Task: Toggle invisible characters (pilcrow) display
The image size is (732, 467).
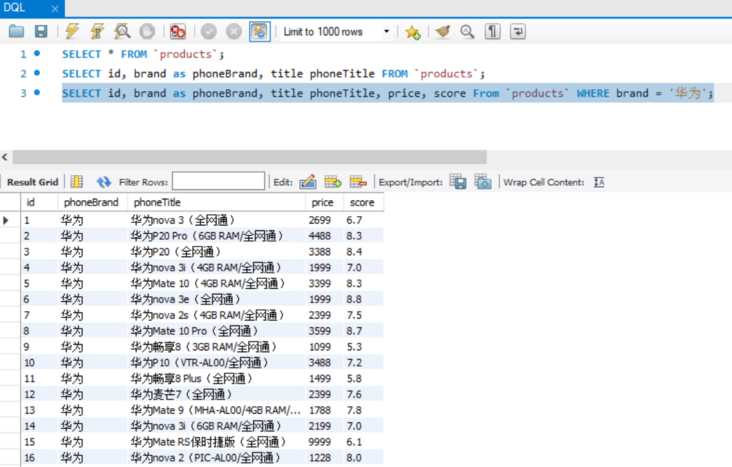Action: (492, 32)
